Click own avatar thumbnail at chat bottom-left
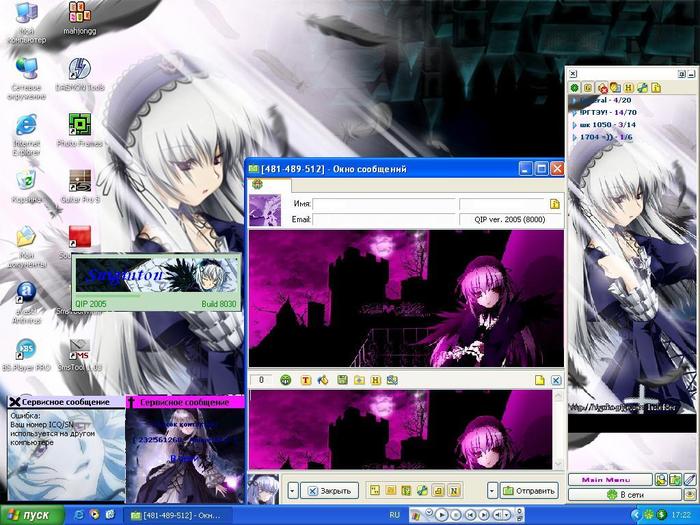The height and width of the screenshot is (525, 700). tap(264, 489)
